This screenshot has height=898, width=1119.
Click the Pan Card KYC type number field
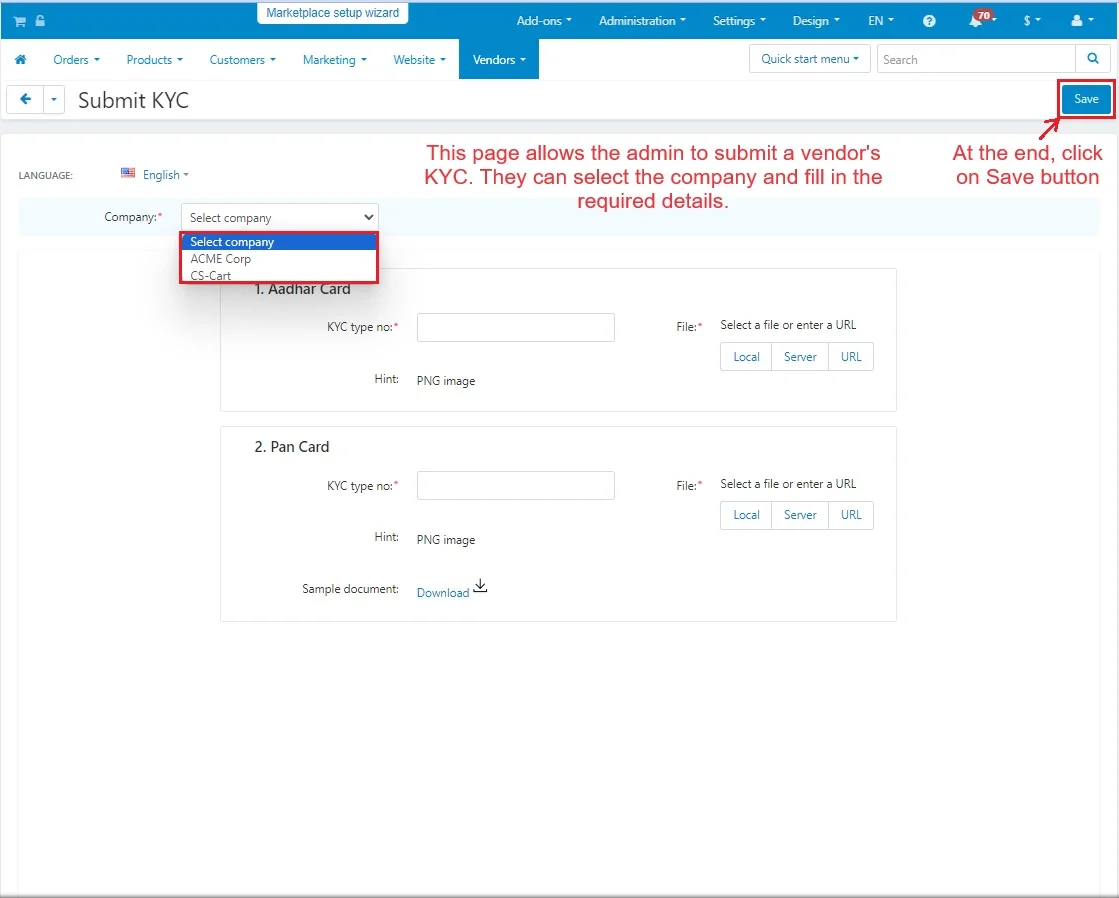[515, 486]
